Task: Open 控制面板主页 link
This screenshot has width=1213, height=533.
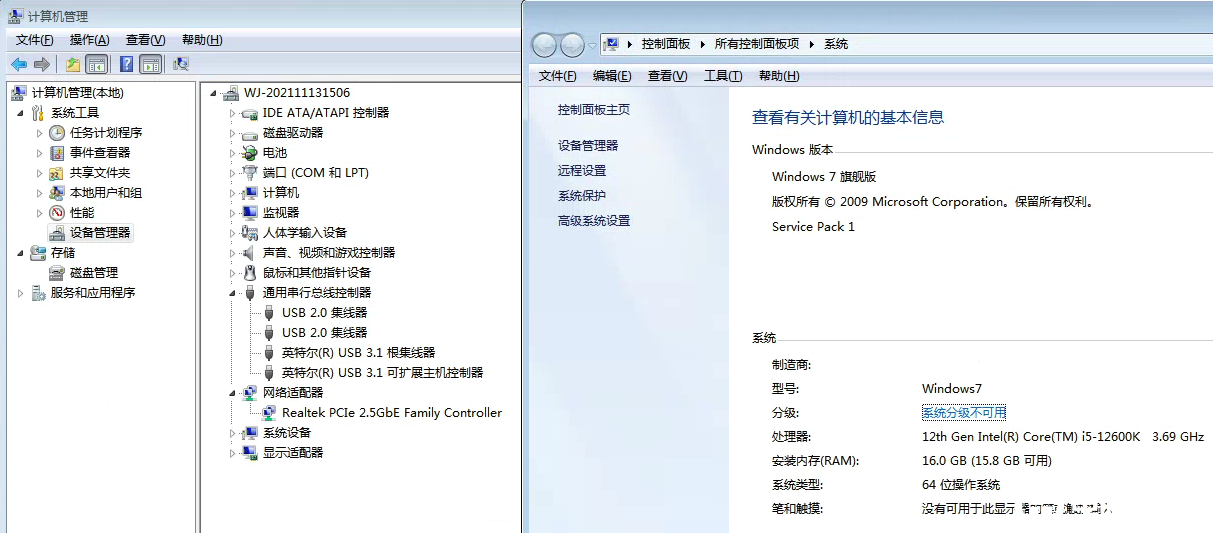Action: pyautogui.click(x=594, y=110)
